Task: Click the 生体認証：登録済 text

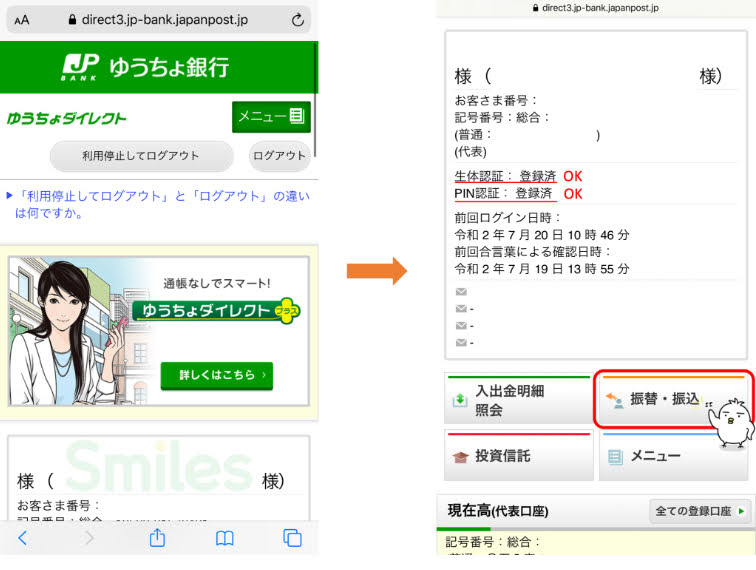Action: click(x=505, y=176)
